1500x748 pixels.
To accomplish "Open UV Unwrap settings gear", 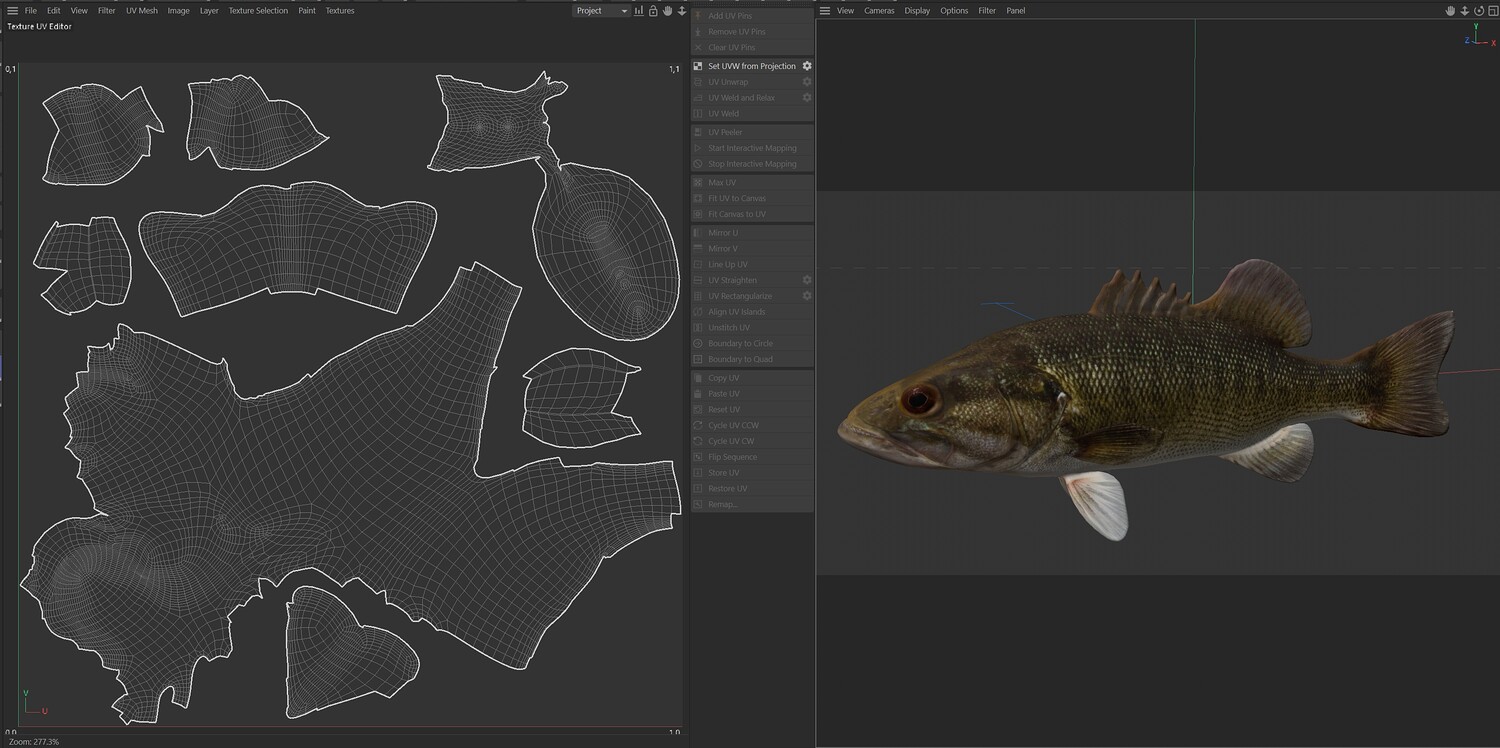I will [x=807, y=82].
